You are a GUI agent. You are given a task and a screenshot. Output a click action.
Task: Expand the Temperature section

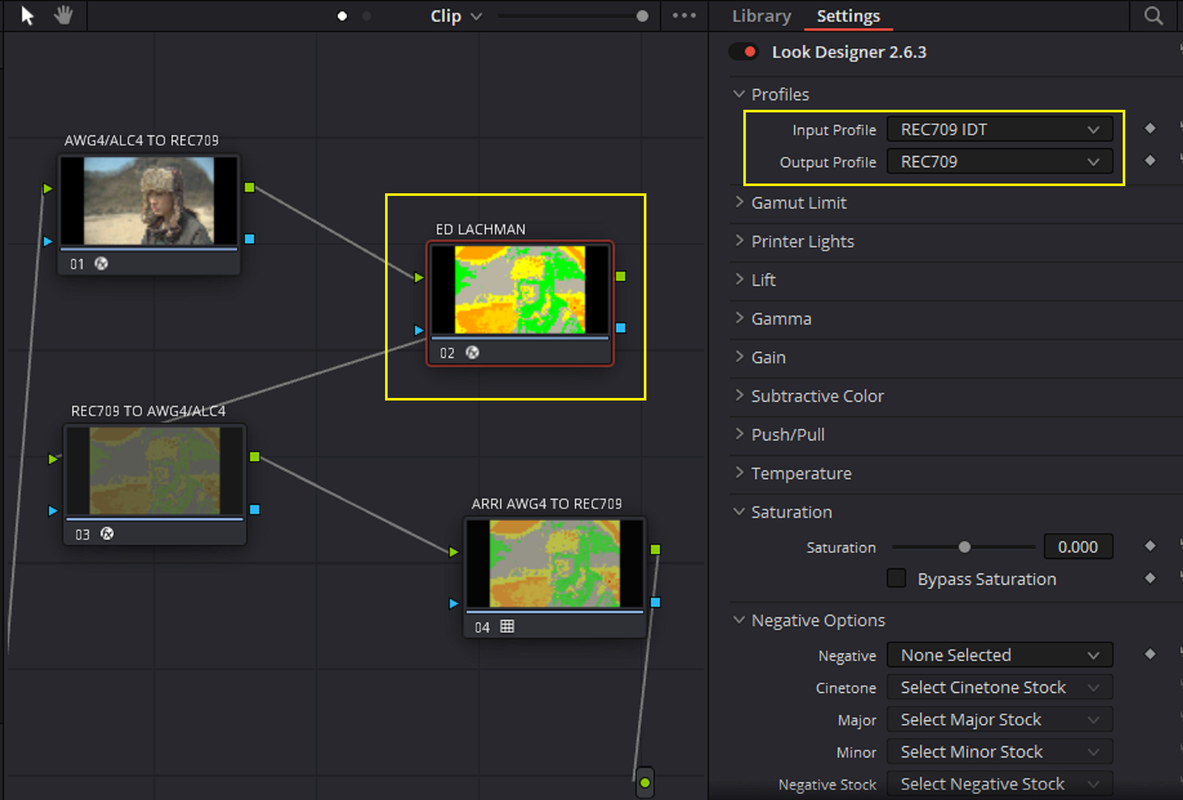point(739,472)
